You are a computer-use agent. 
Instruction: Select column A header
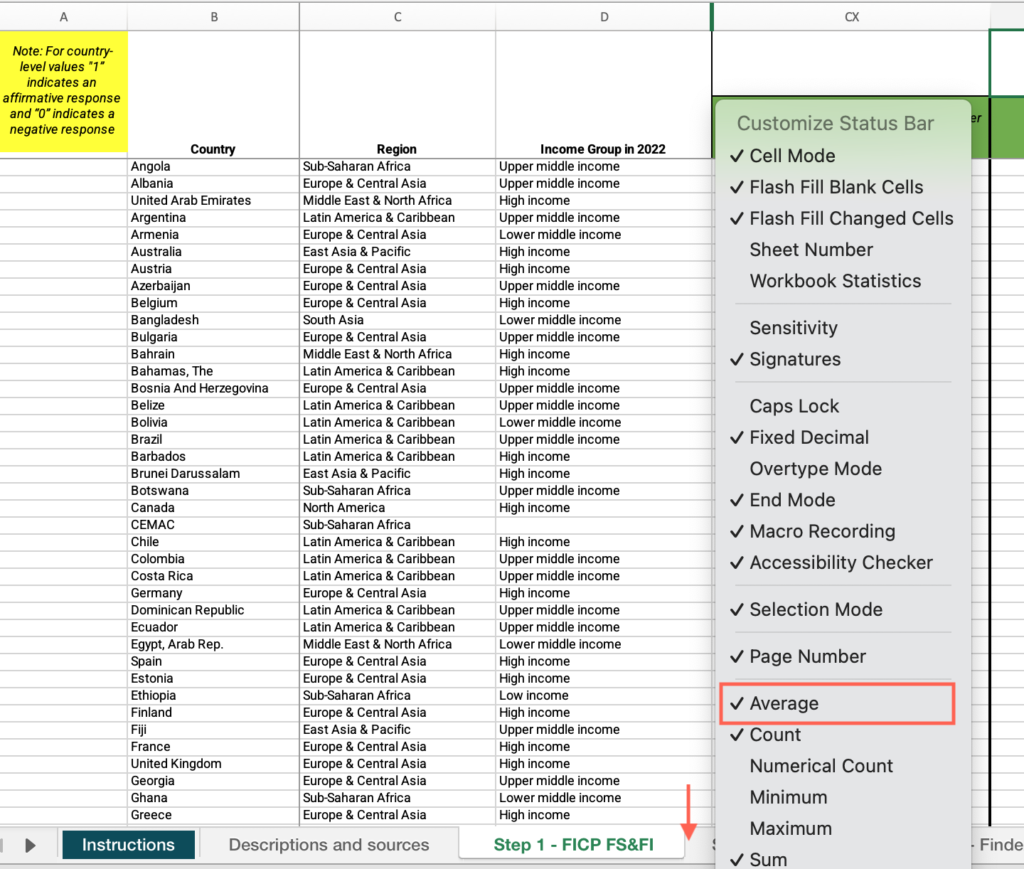[x=63, y=17]
